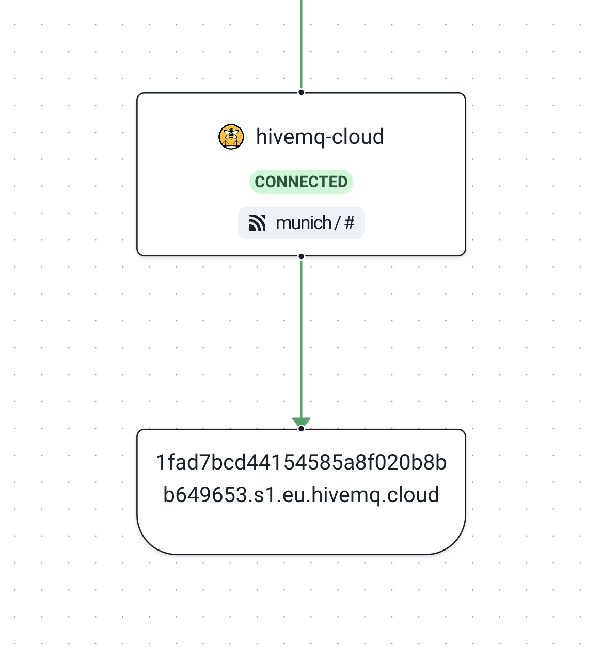The image size is (602, 647).
Task: Click the HiveMQ bee logo icon
Action: [x=231, y=137]
